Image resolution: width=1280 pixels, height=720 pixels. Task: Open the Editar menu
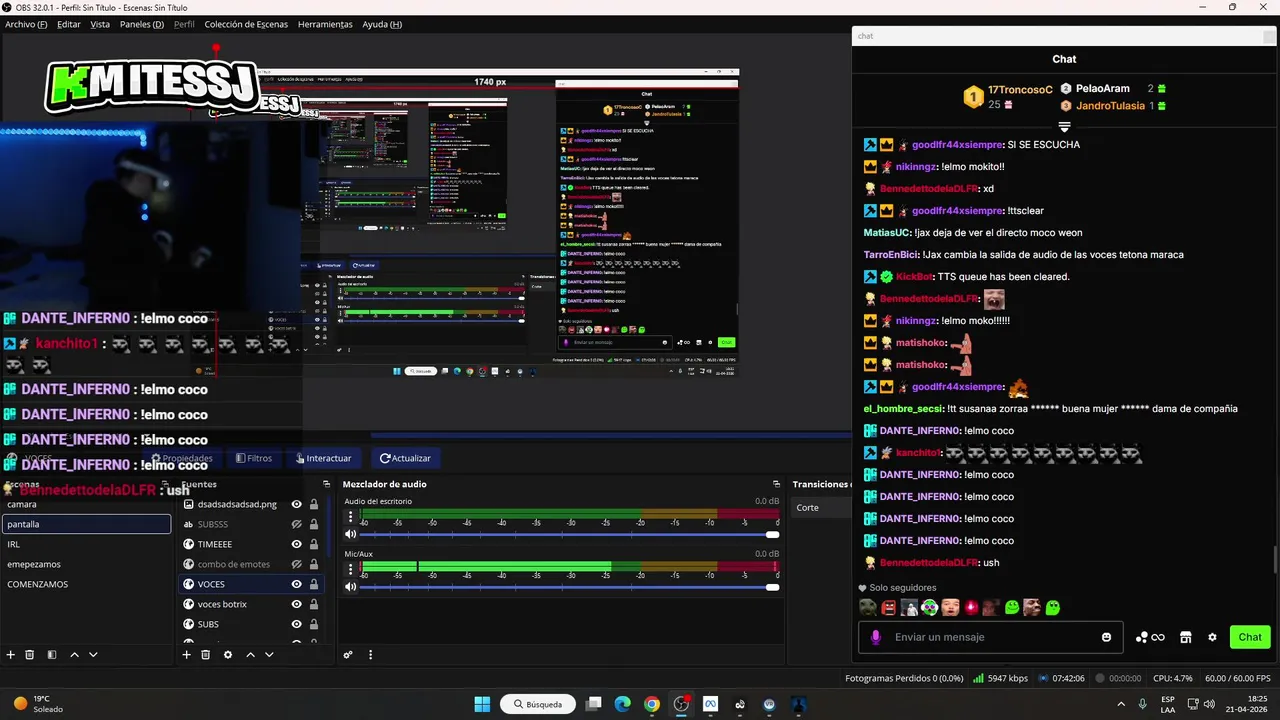pos(69,24)
